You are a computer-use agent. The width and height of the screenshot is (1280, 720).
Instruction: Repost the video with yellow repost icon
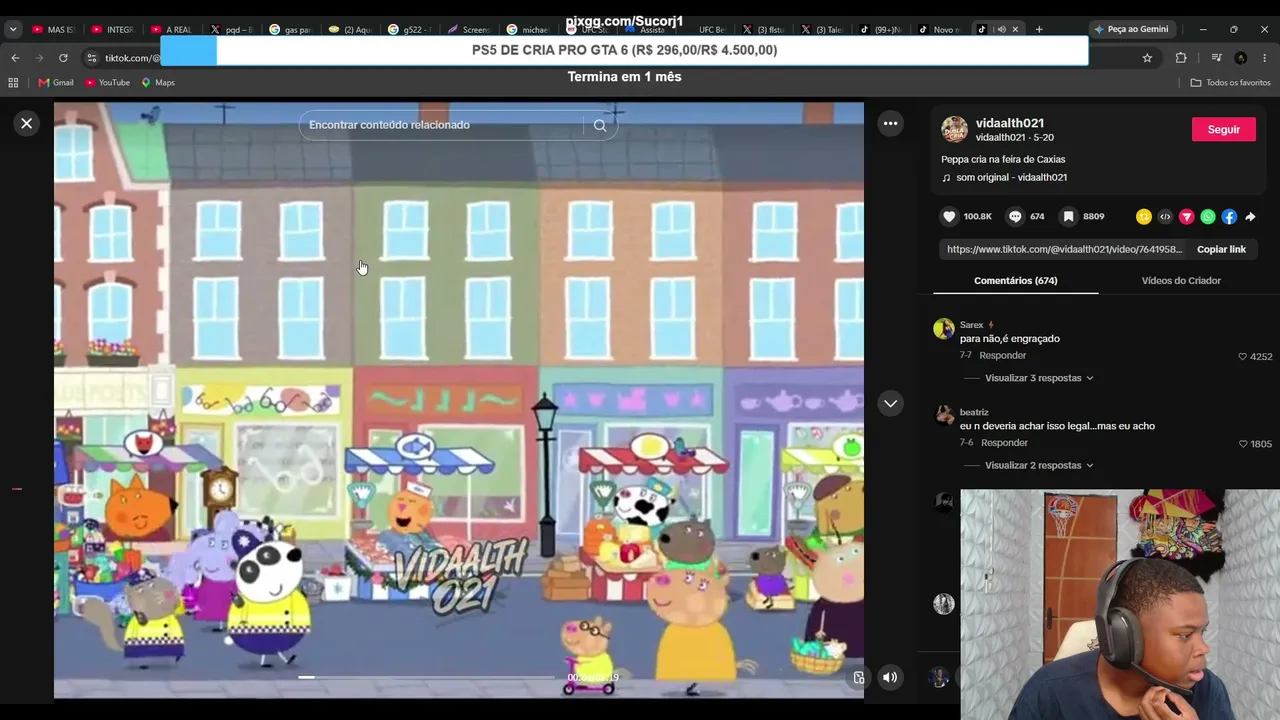coord(1144,216)
